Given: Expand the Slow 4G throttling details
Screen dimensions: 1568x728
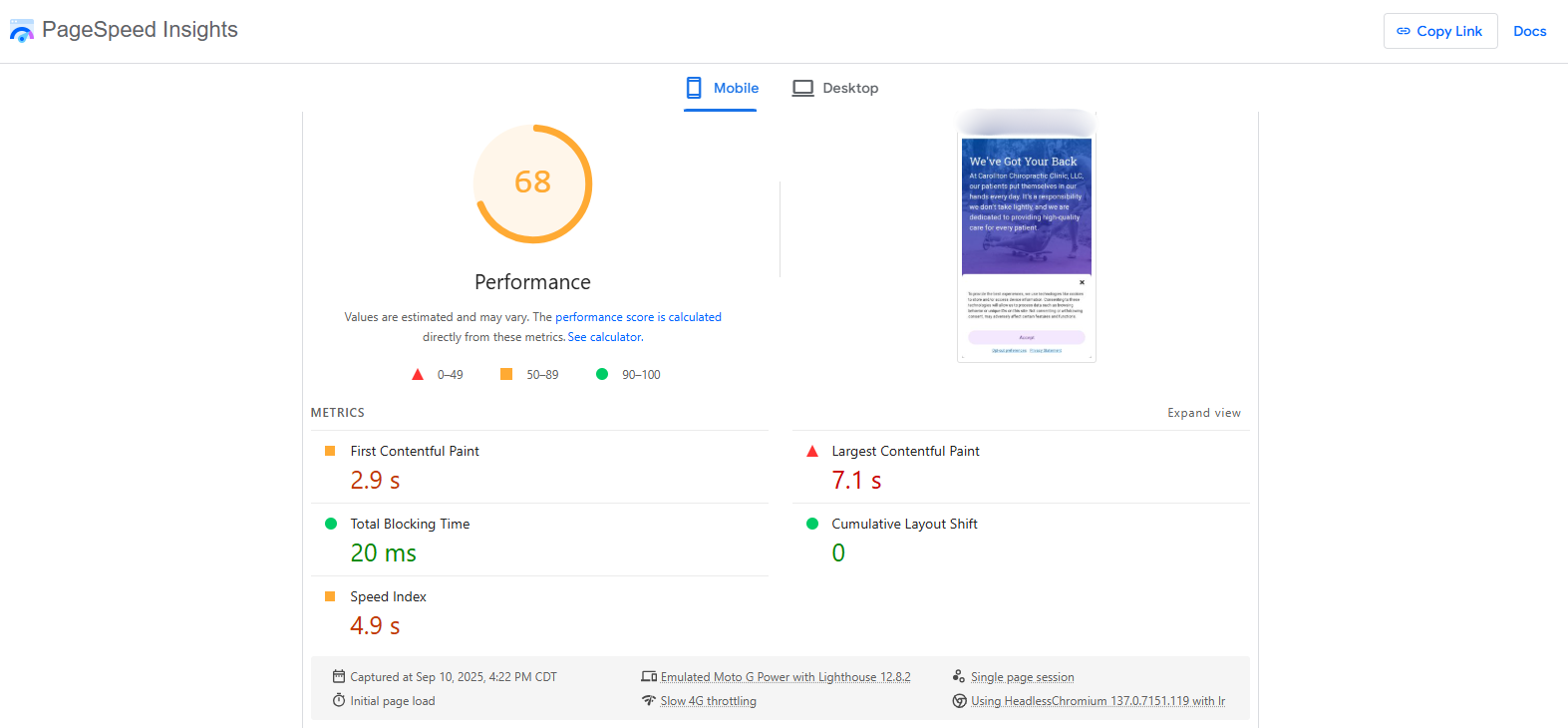Looking at the screenshot, I should [x=708, y=701].
